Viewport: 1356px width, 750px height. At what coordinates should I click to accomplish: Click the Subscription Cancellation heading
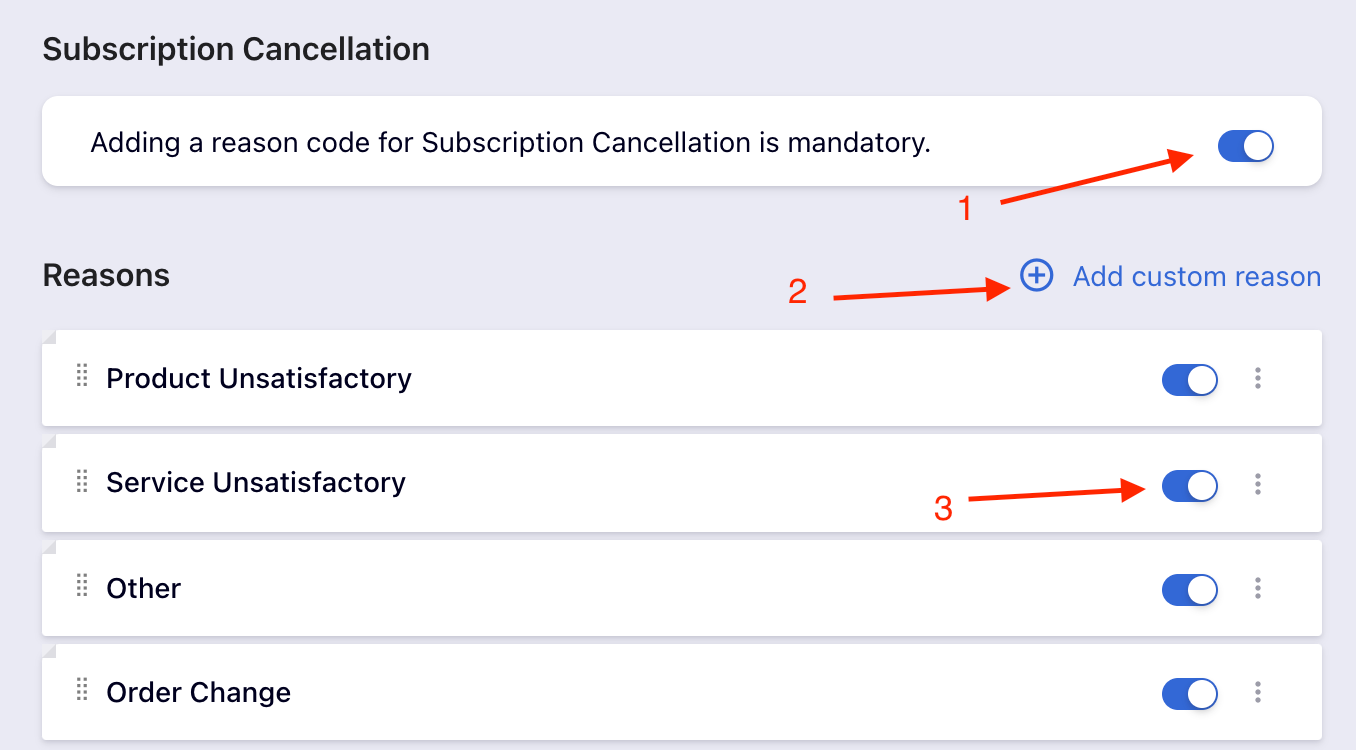click(236, 48)
